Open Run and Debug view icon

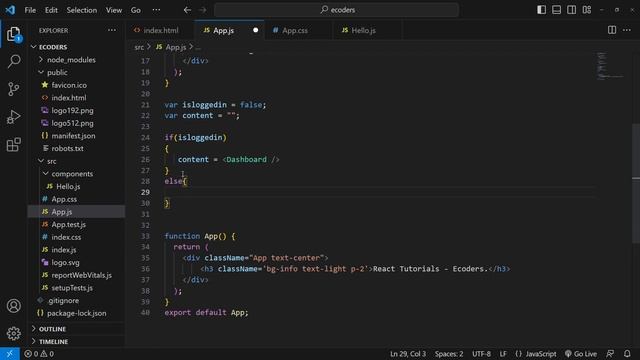(13, 117)
